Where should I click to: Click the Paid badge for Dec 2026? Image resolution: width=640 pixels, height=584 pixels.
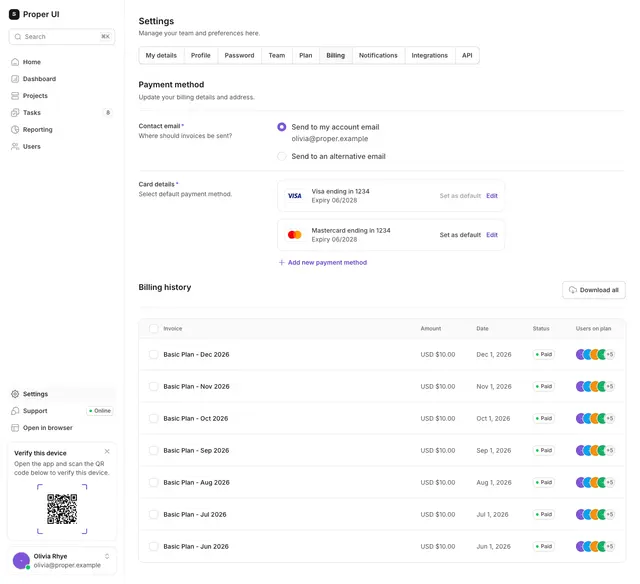pyautogui.click(x=544, y=354)
